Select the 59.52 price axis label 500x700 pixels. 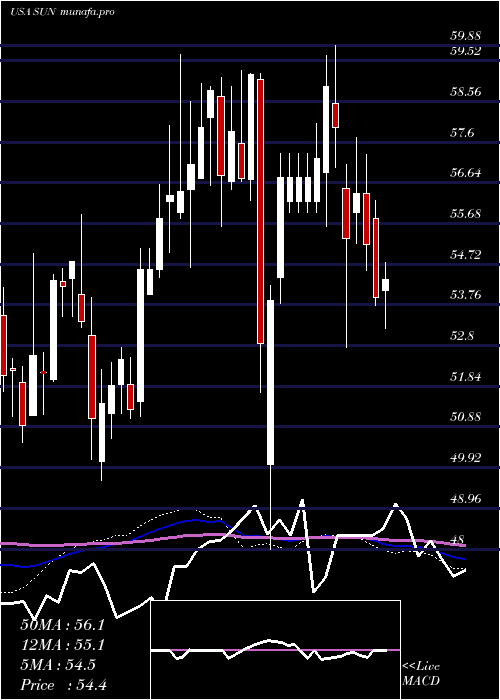[x=465, y=51]
